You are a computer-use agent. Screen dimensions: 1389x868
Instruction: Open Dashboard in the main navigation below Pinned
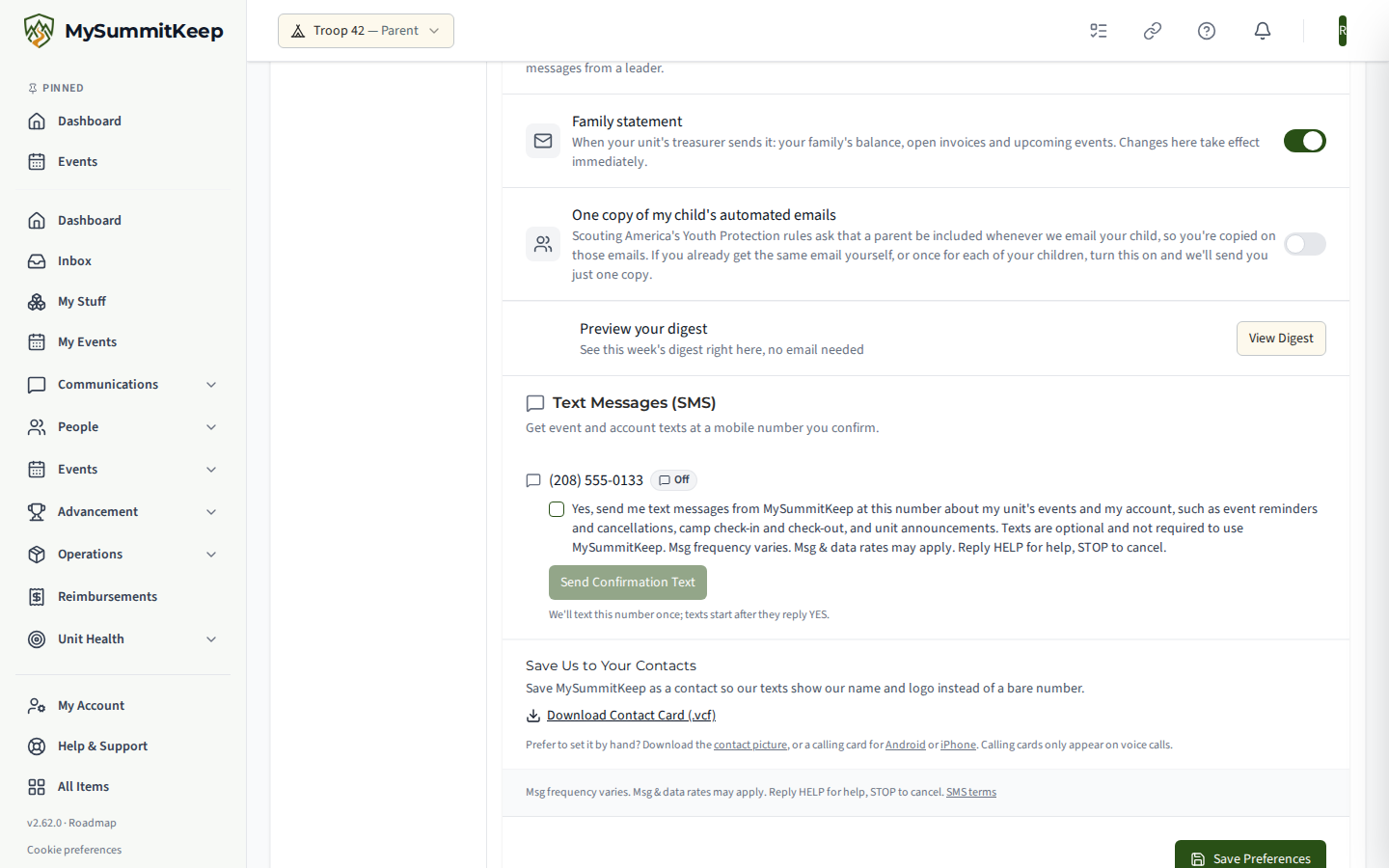click(x=123, y=221)
